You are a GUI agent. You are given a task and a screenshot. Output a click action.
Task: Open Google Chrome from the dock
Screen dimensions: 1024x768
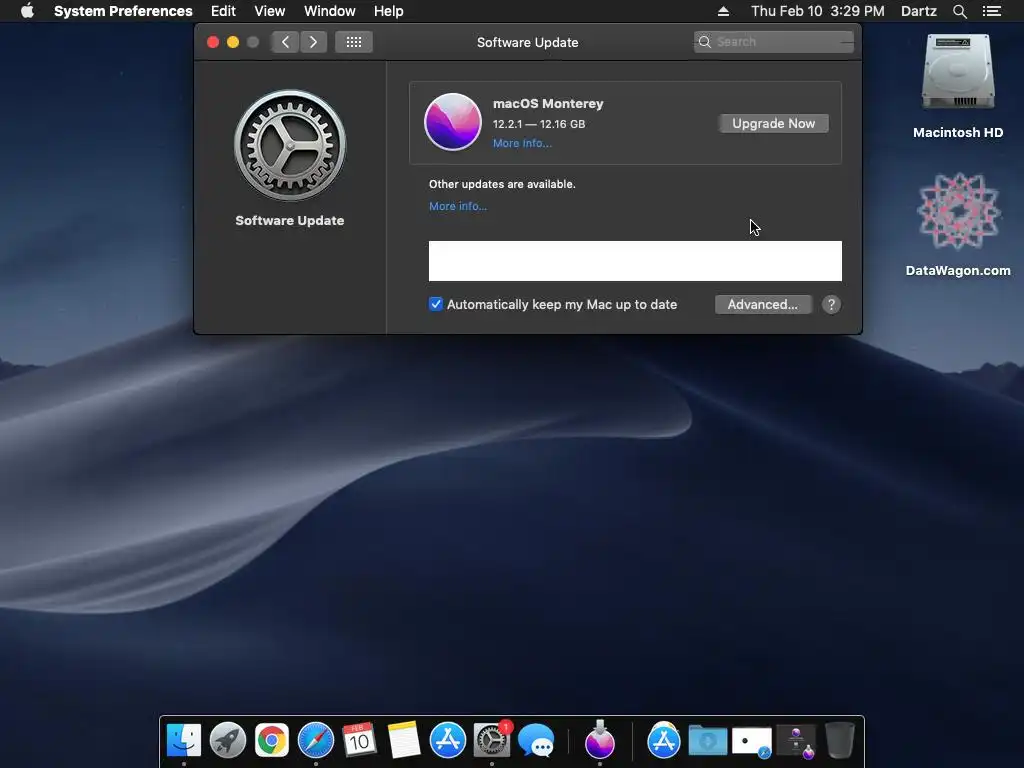(272, 740)
